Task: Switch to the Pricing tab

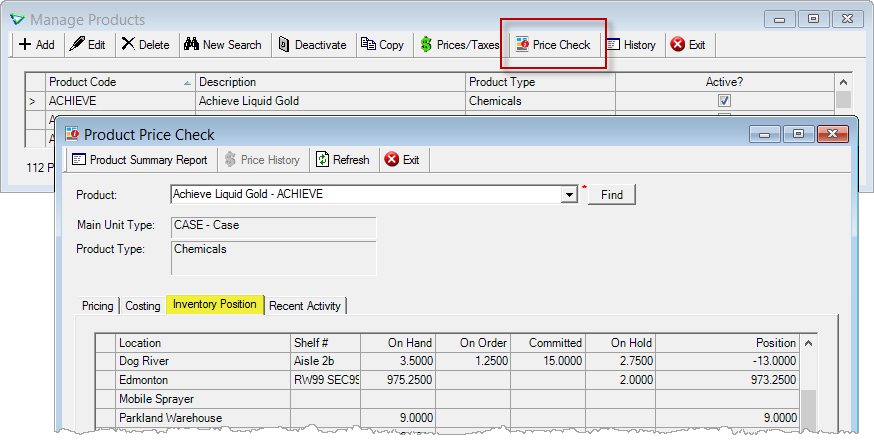Action: pos(98,306)
